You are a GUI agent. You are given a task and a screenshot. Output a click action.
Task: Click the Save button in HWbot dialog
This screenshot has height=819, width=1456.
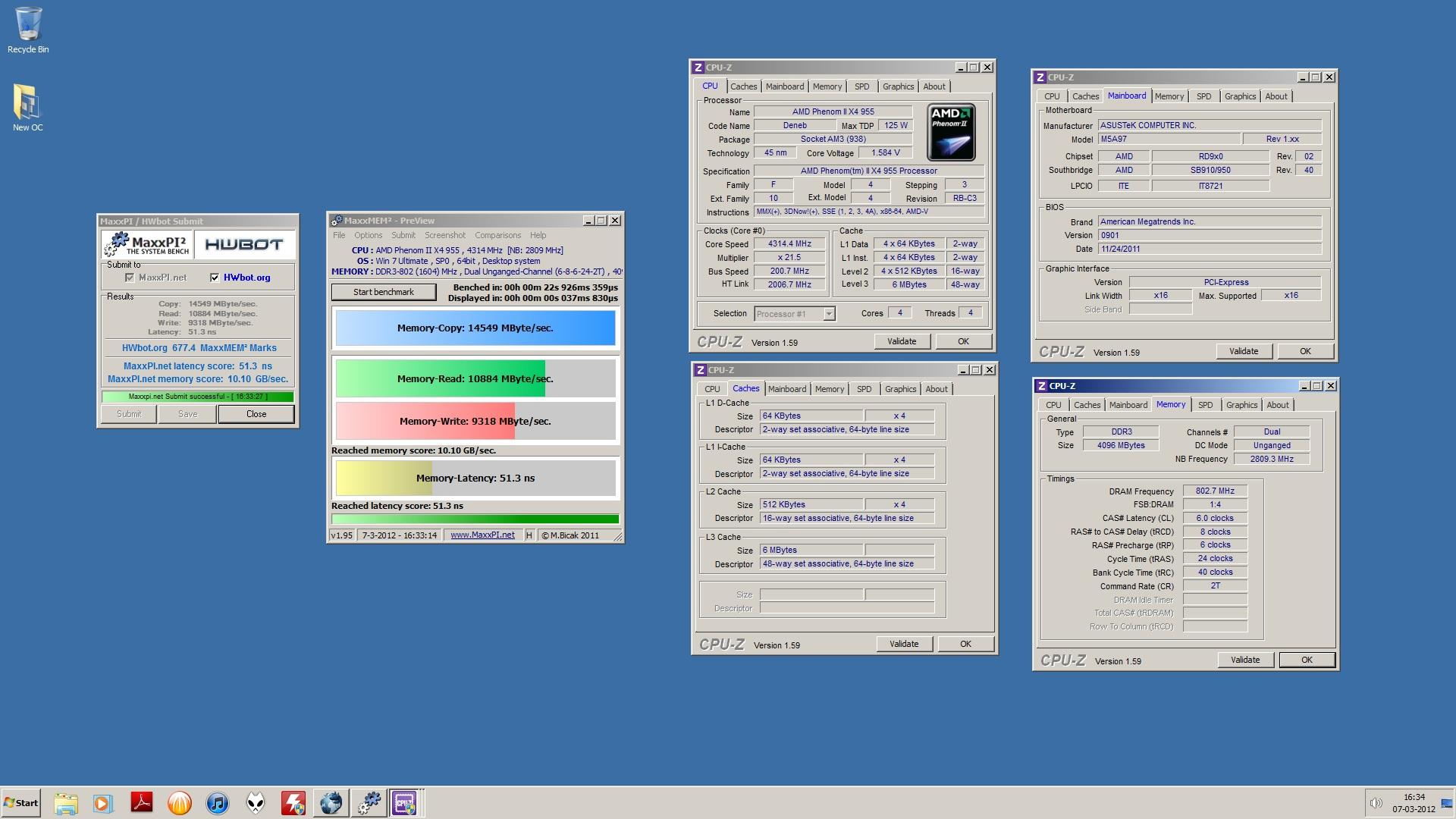click(x=187, y=414)
